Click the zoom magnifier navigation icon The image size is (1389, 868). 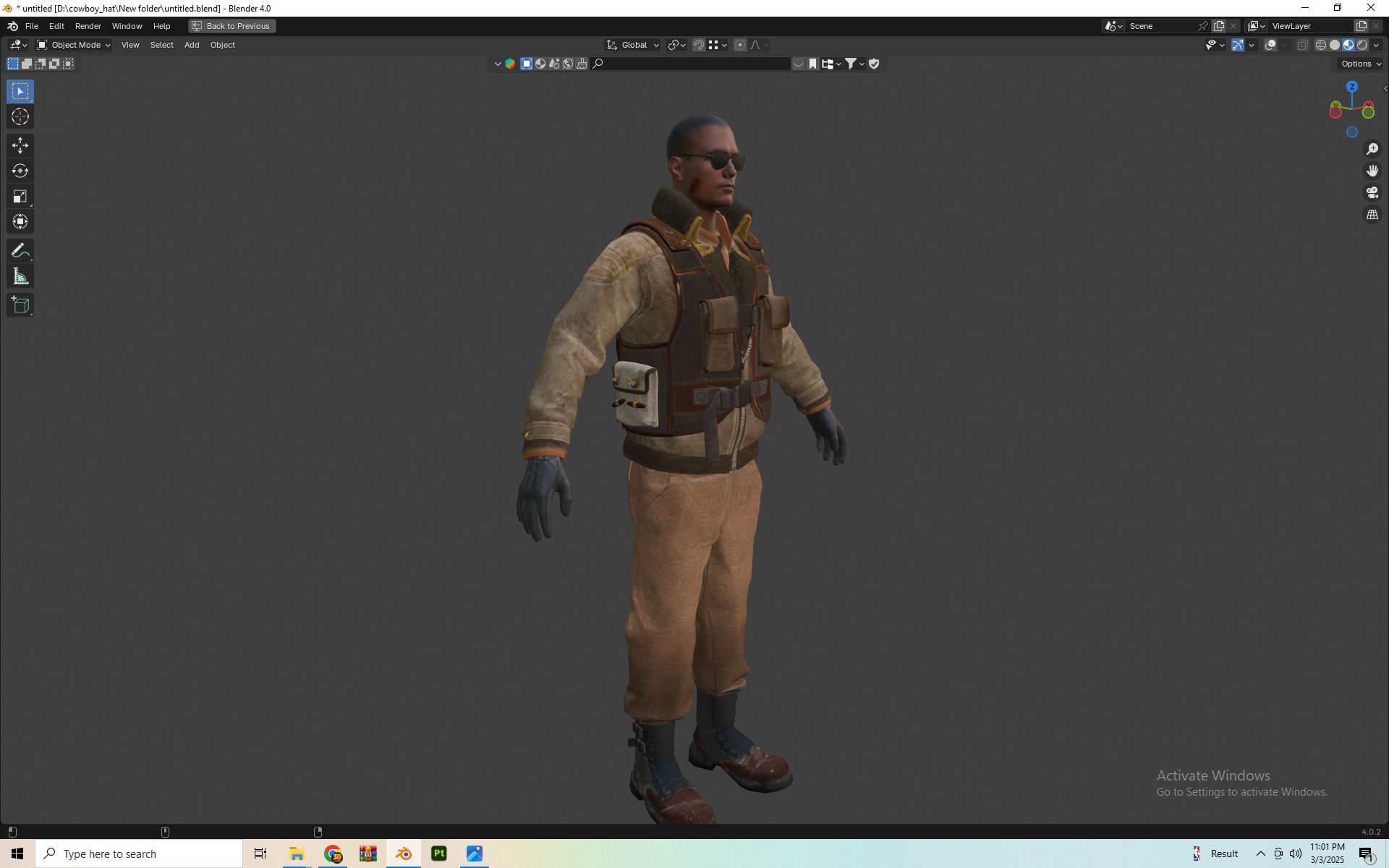point(1372,149)
